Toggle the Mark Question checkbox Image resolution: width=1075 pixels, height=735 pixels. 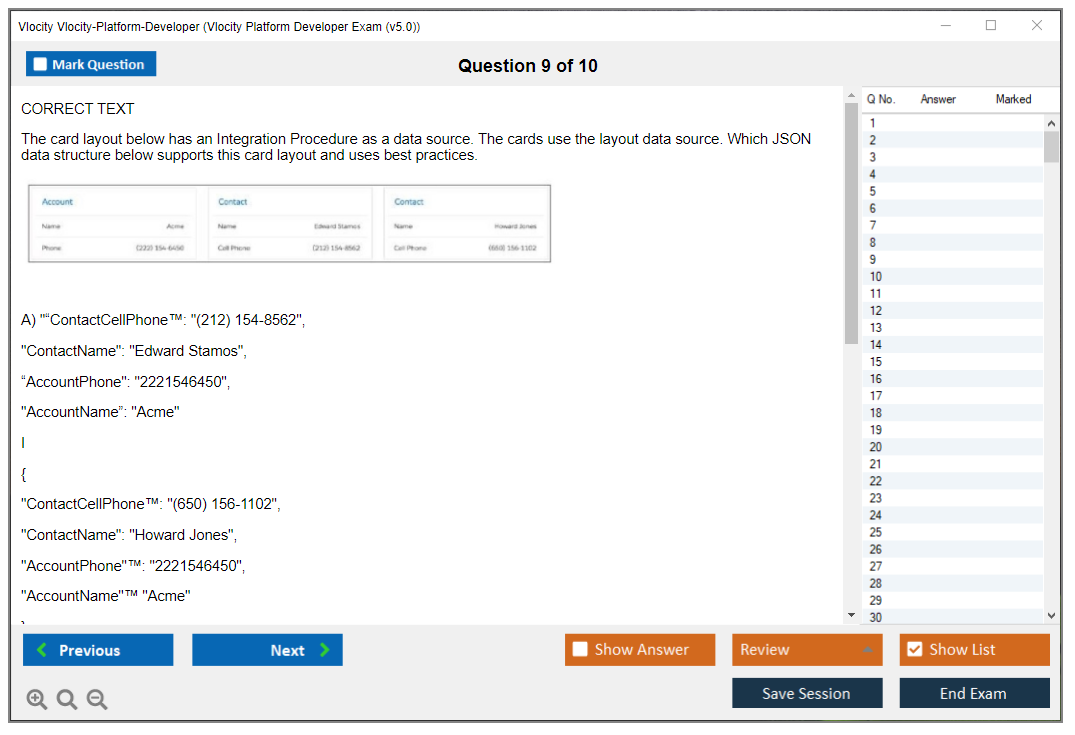[x=41, y=64]
